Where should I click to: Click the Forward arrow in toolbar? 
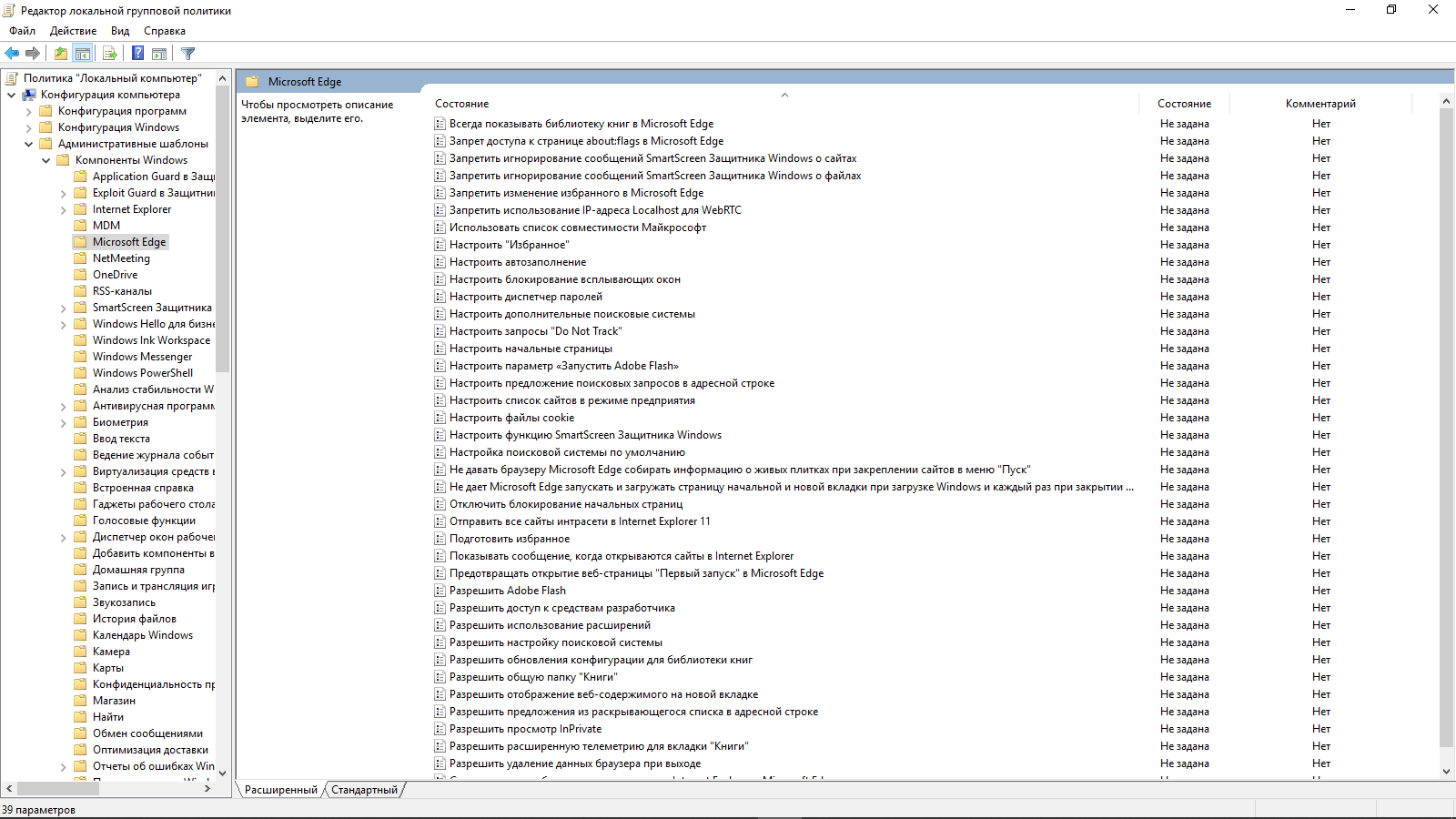33,54
